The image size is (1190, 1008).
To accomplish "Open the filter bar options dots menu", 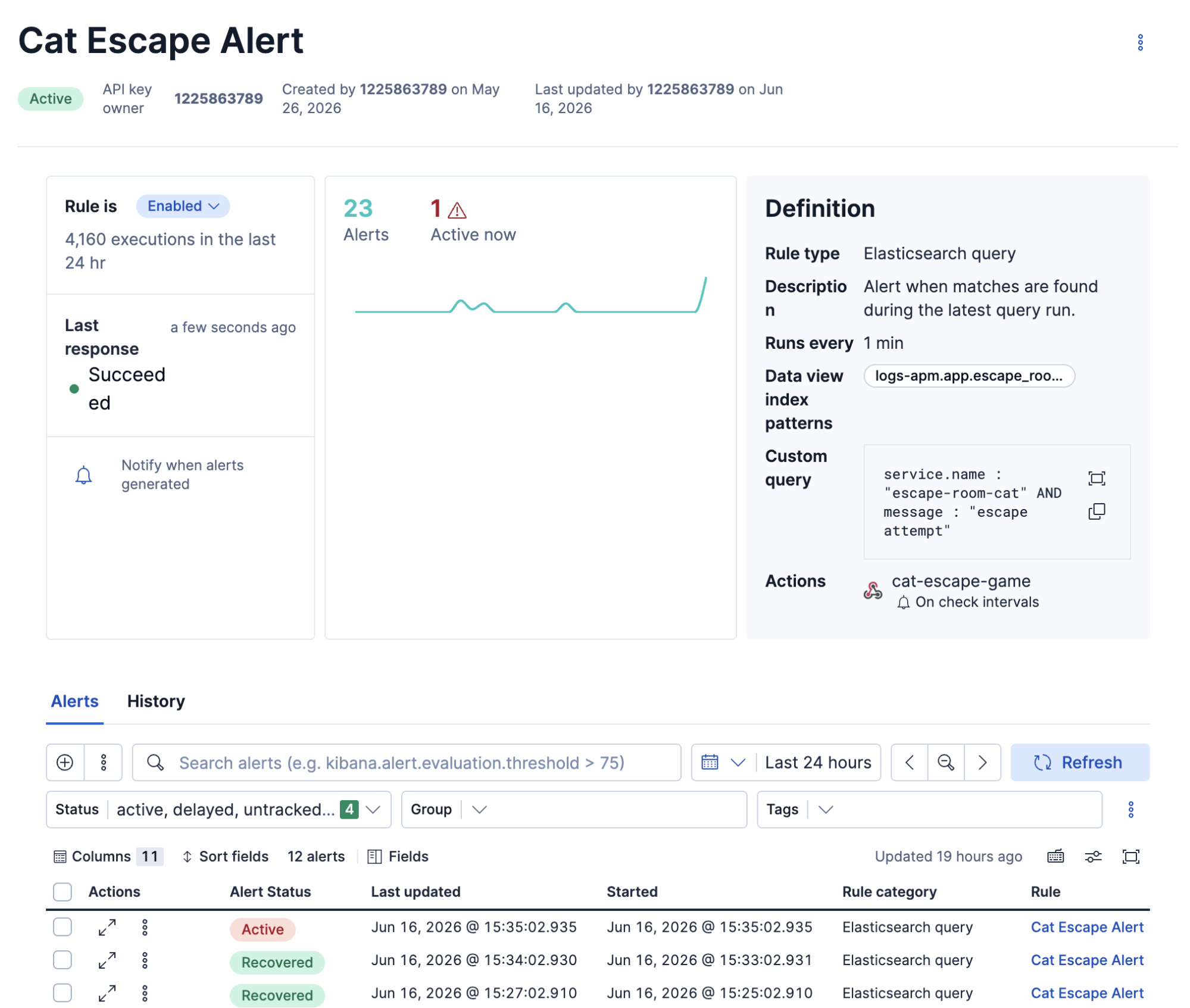I will (104, 762).
